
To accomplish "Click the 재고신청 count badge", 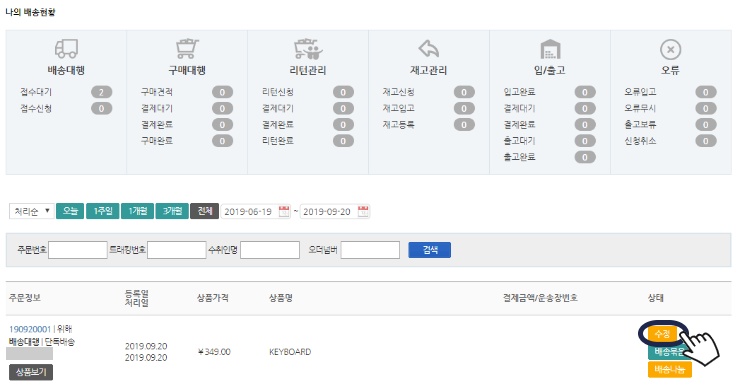I will (x=464, y=92).
